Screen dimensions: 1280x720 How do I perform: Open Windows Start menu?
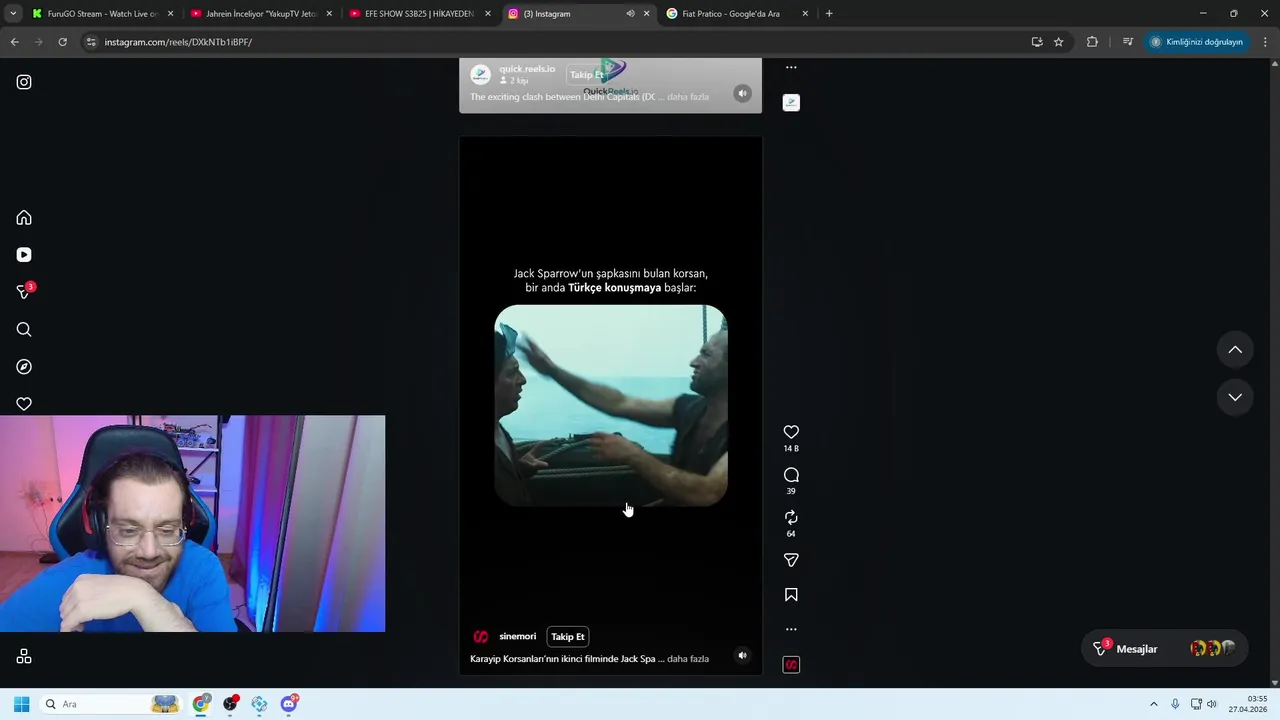click(x=21, y=704)
